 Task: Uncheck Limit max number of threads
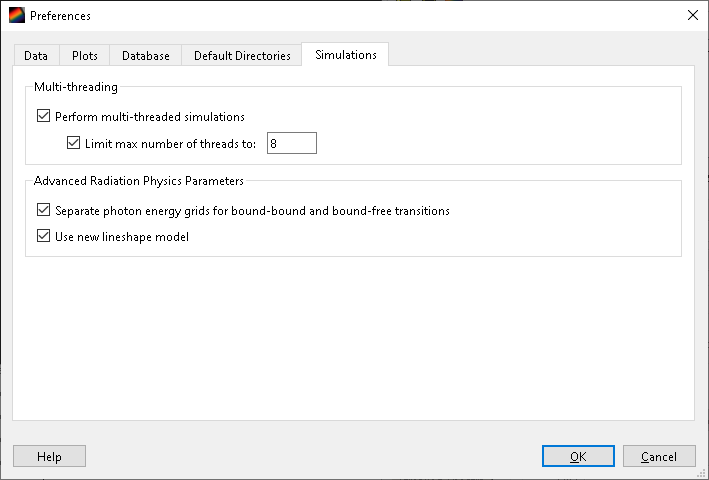(x=73, y=143)
